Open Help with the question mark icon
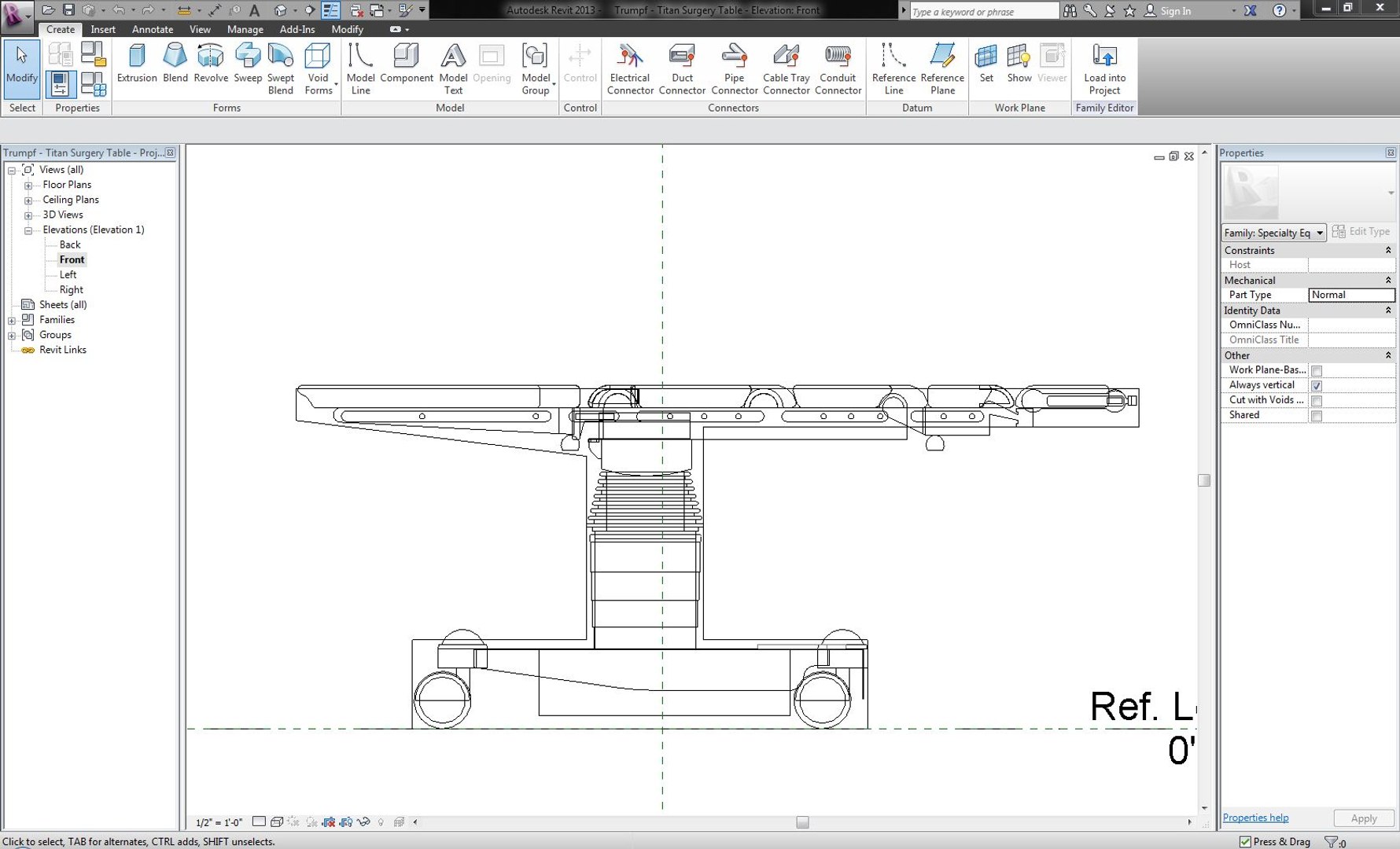1400x849 pixels. click(1280, 11)
